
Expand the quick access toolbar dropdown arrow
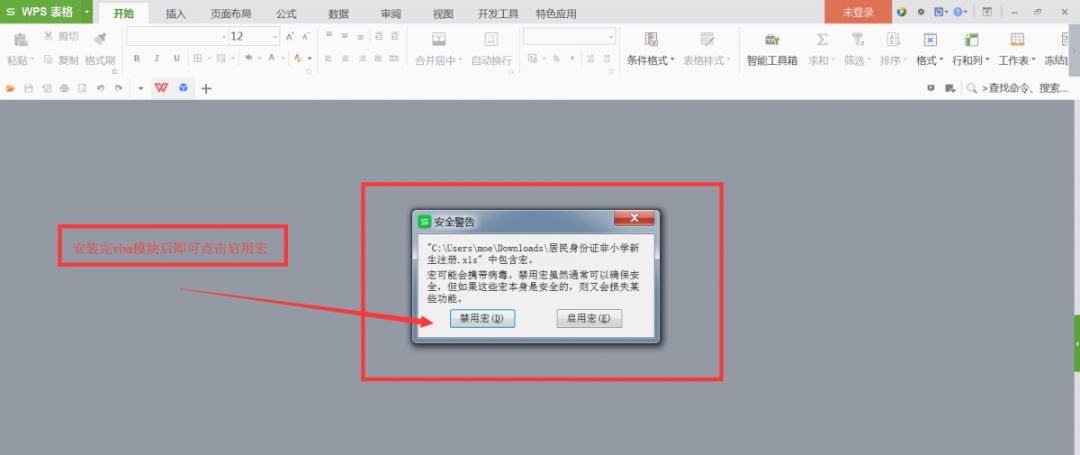(141, 88)
